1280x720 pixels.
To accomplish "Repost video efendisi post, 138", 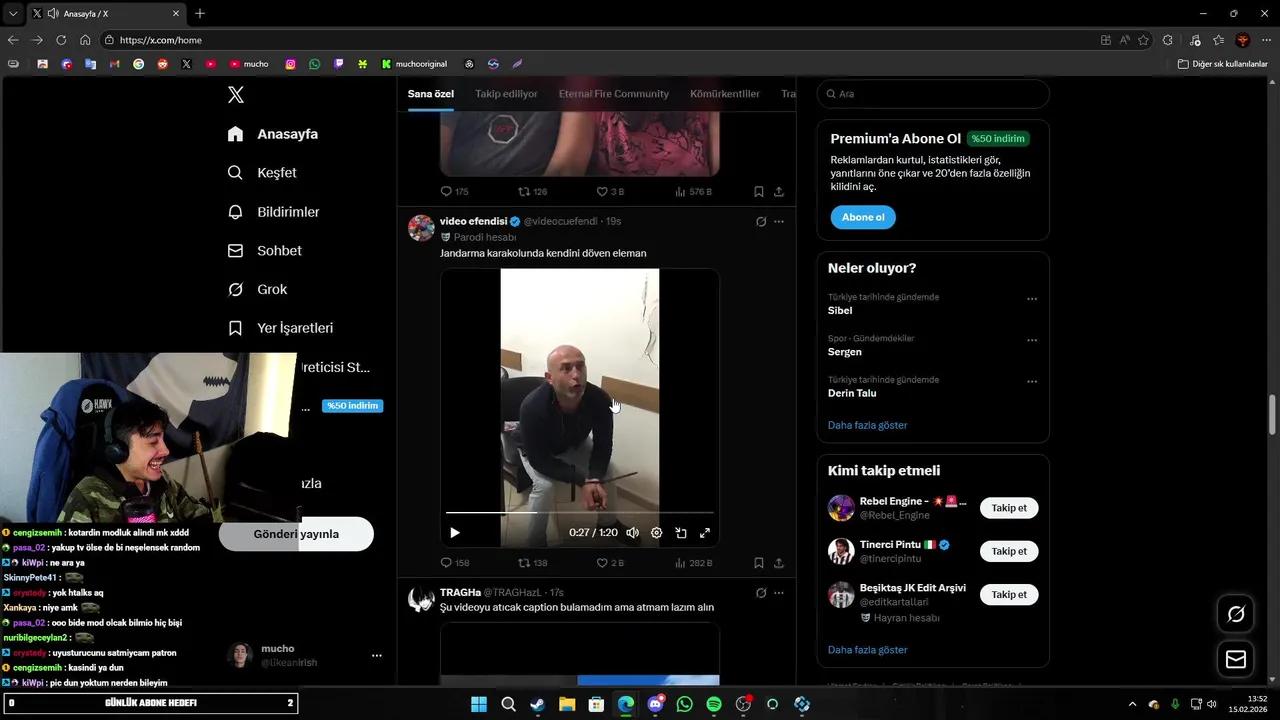I will coord(532,563).
